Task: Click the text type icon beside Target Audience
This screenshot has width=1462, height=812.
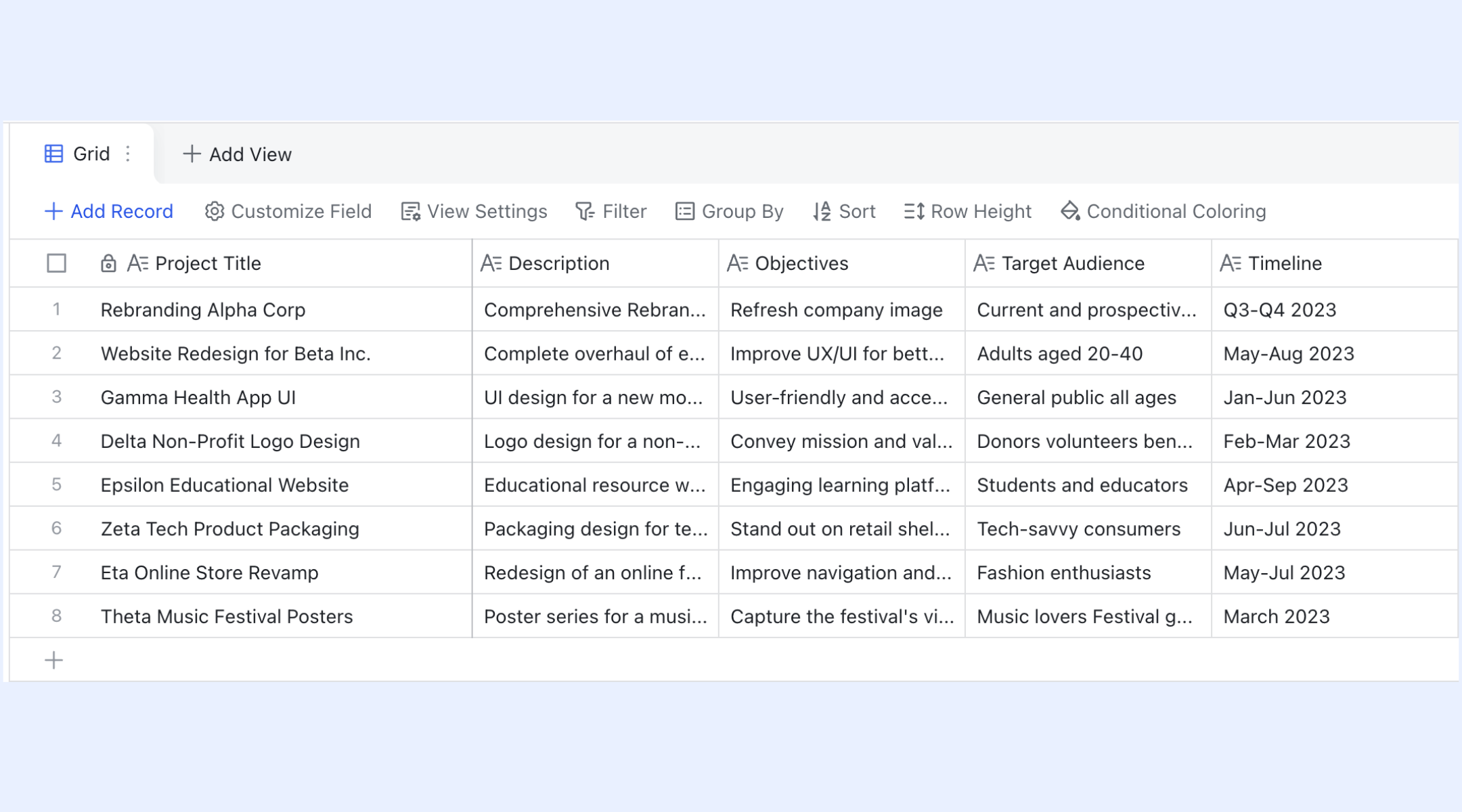Action: click(x=984, y=263)
